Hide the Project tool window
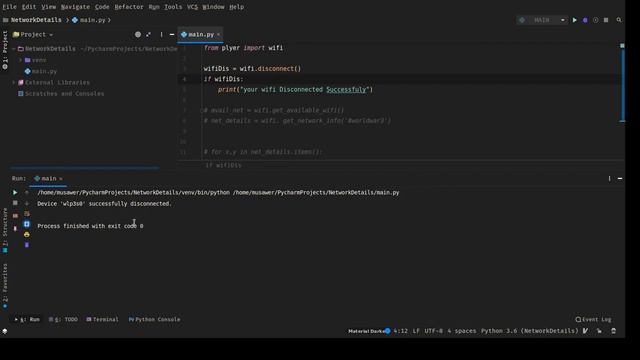 point(172,35)
